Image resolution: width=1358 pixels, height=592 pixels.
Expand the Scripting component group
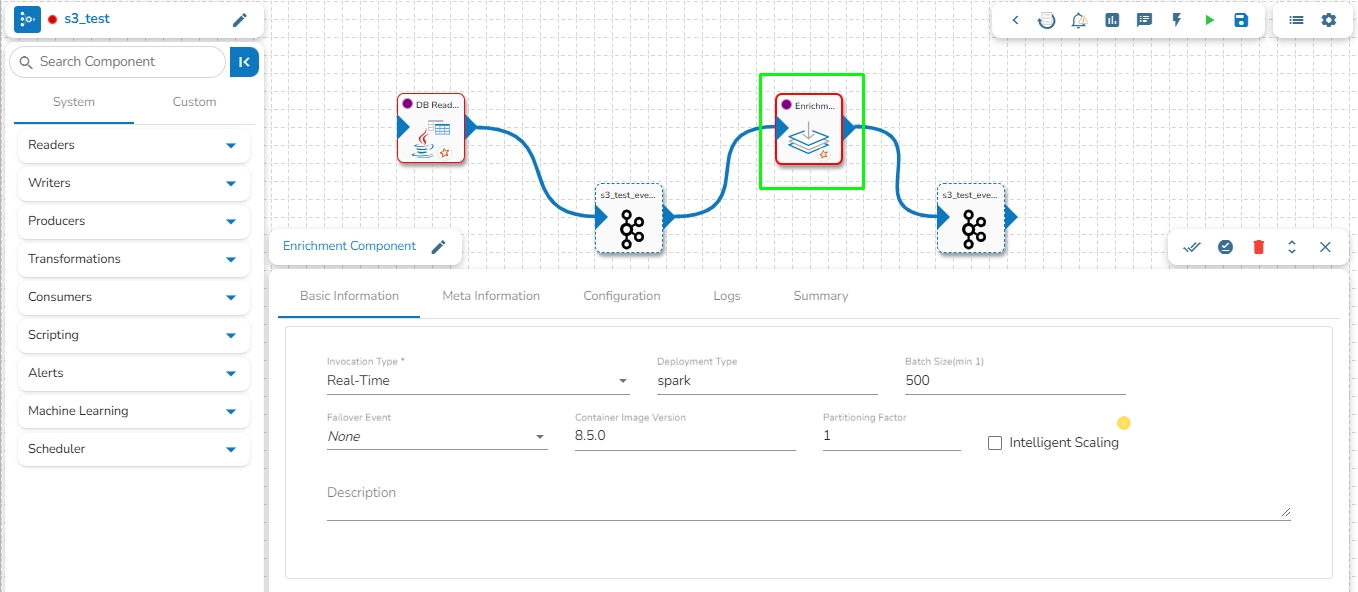(x=134, y=335)
